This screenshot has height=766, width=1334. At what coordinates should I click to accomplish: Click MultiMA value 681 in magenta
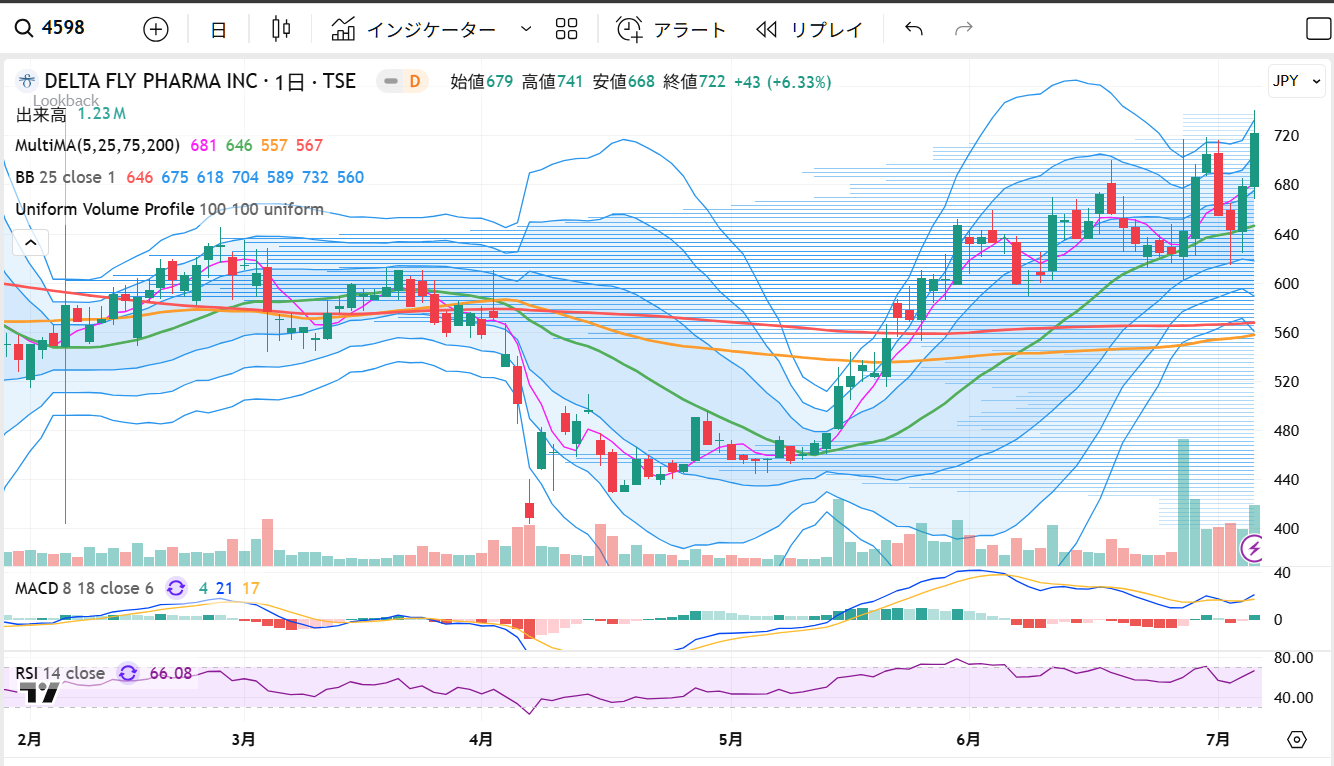(203, 145)
